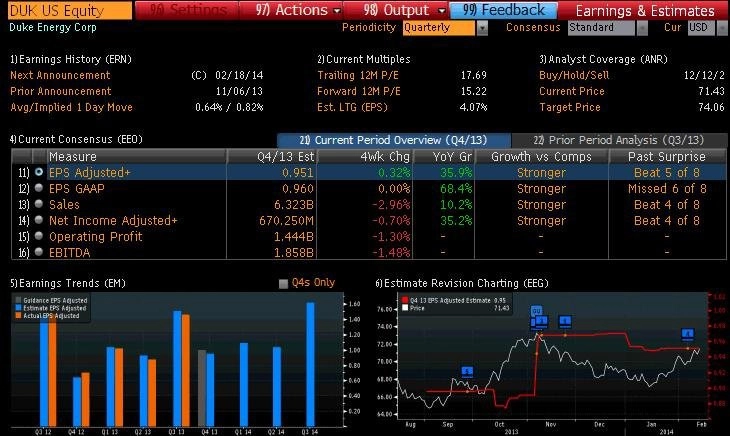This screenshot has width=730, height=436.
Task: Select Operating Profit radio button
Action: pyautogui.click(x=39, y=236)
